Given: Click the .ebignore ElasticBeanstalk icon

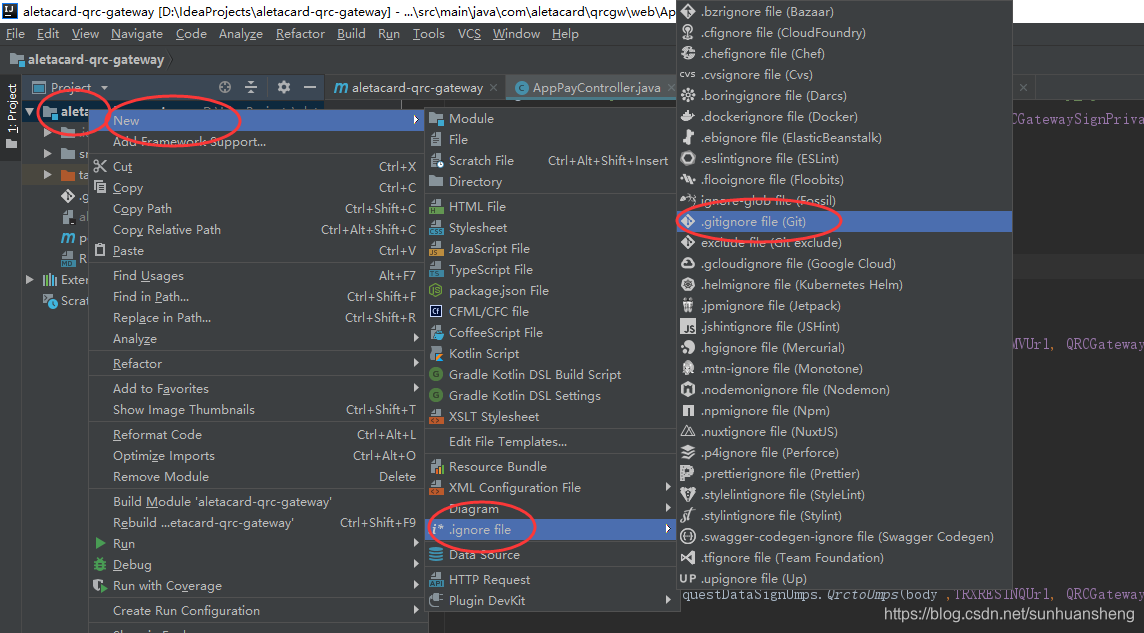Looking at the screenshot, I should (x=688, y=138).
